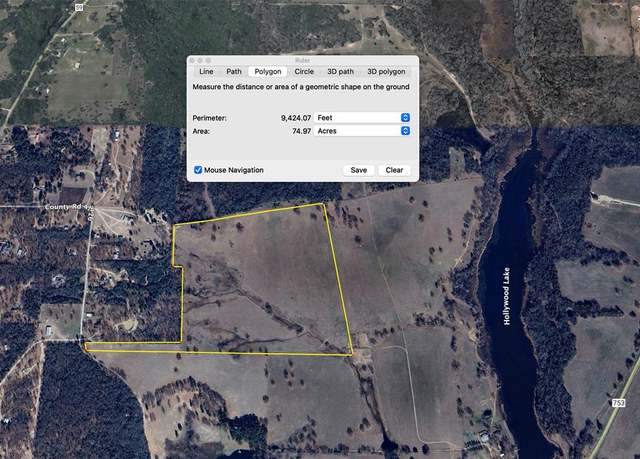Click the highway 759 shield marker
The height and width of the screenshot is (459, 640).
[619, 403]
